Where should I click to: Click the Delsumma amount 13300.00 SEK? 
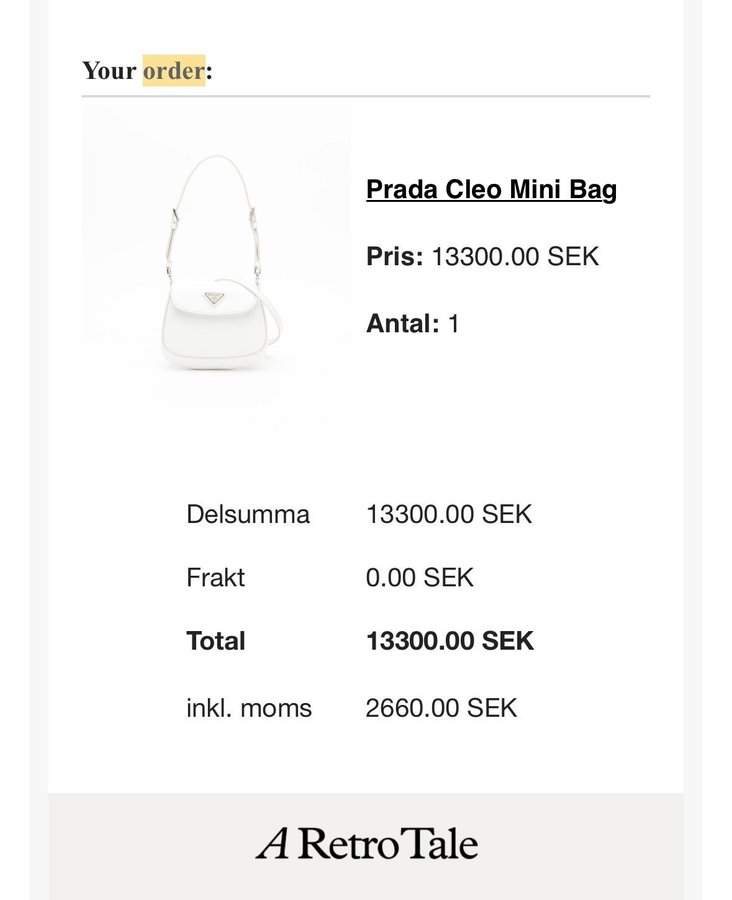[449, 514]
